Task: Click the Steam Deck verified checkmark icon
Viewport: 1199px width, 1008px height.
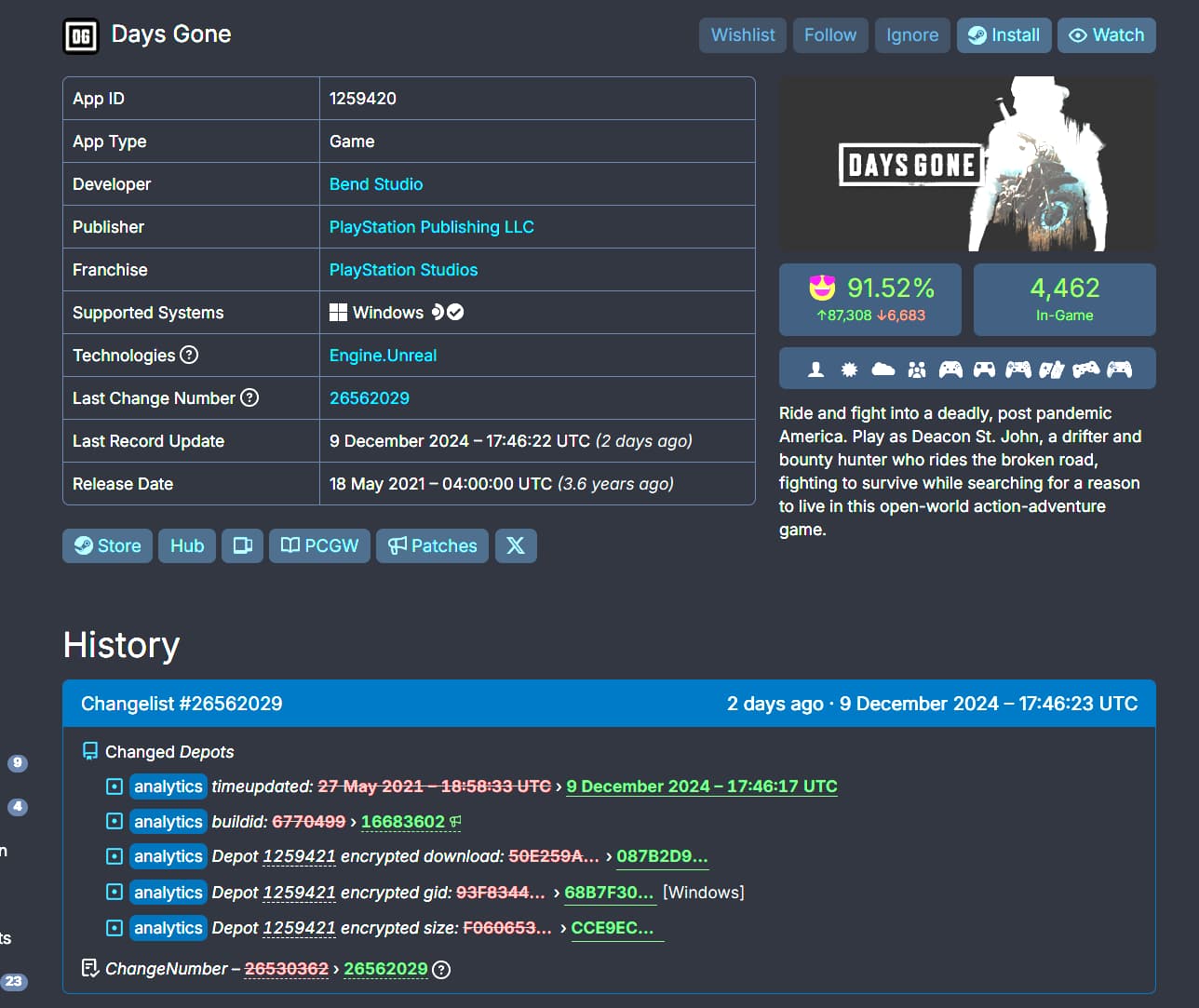Action: pos(455,312)
